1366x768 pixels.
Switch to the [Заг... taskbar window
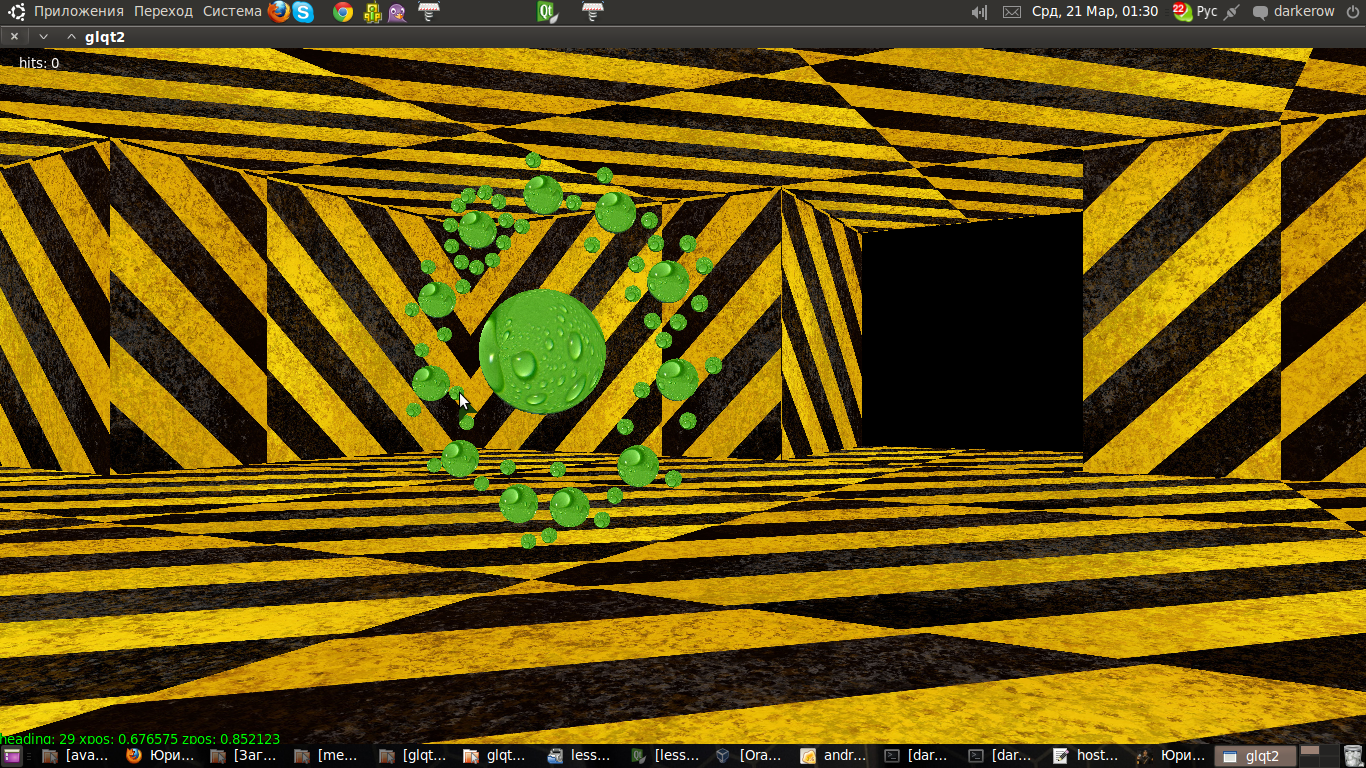coord(246,756)
